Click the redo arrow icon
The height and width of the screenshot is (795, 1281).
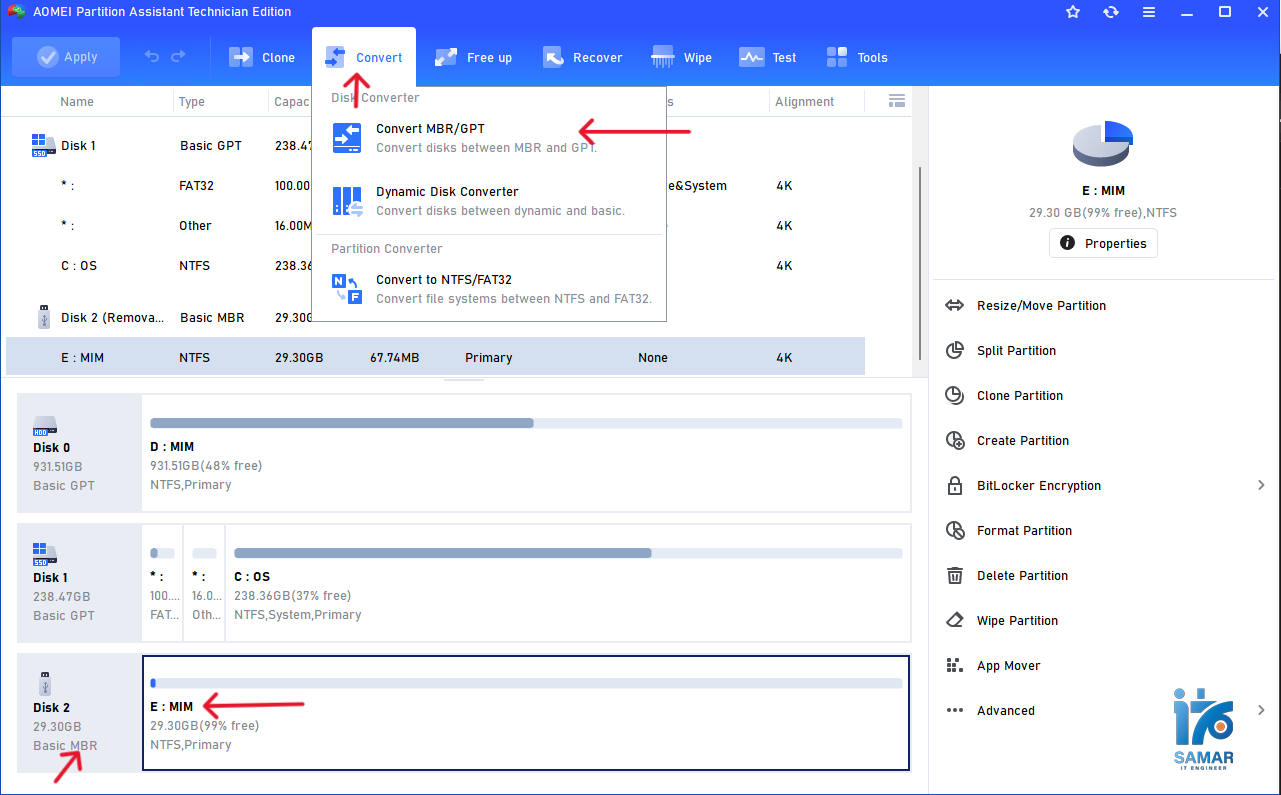point(179,57)
